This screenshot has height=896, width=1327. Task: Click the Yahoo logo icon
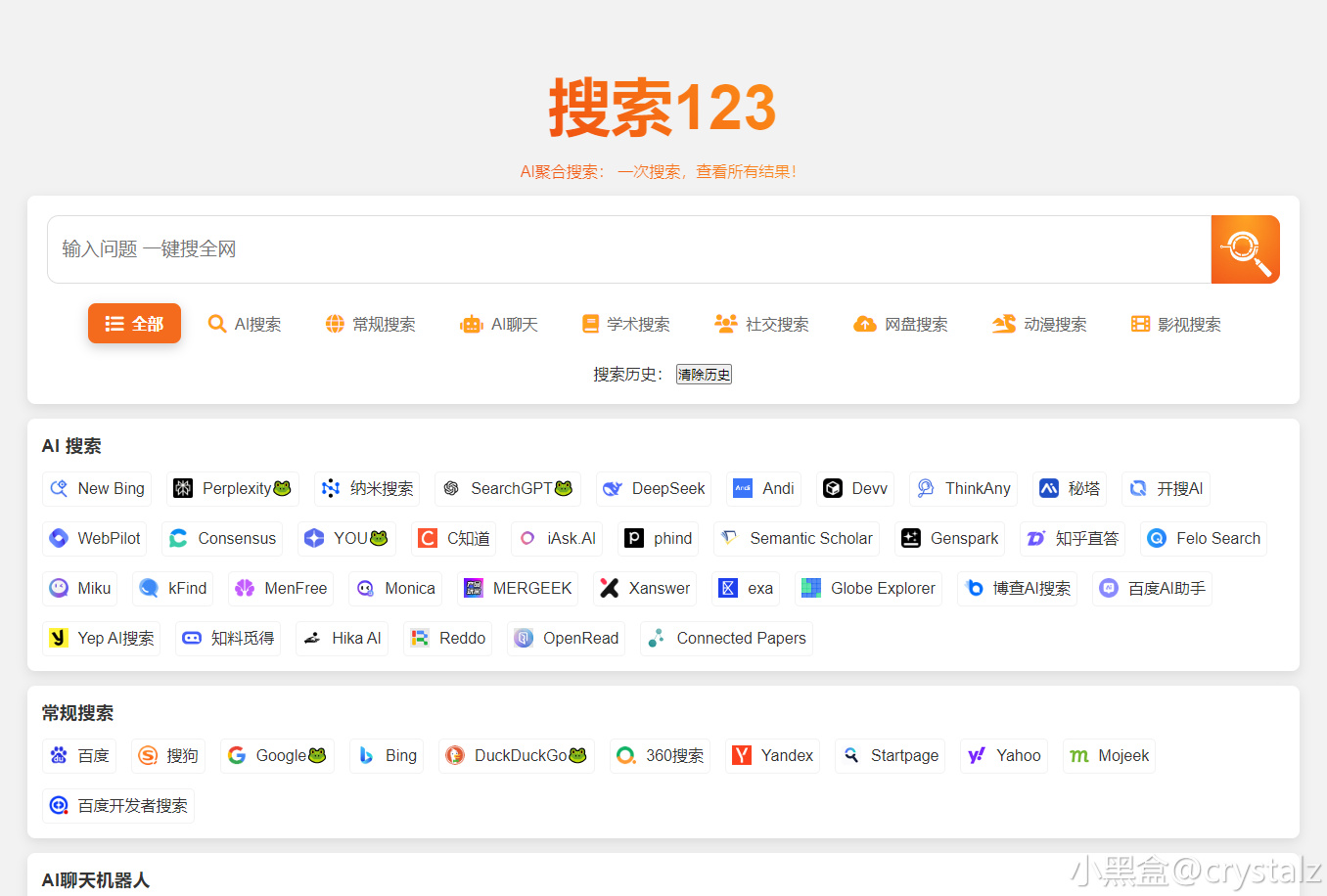(977, 755)
